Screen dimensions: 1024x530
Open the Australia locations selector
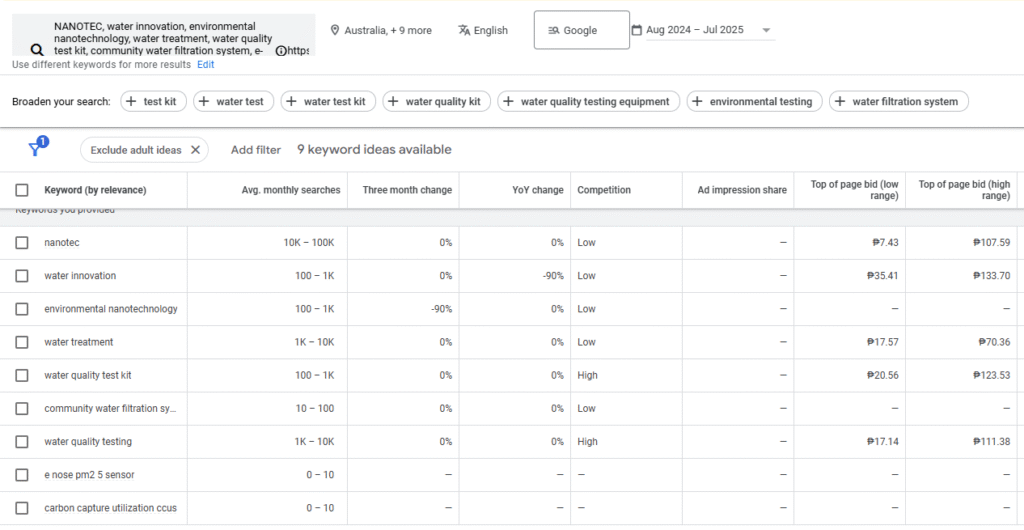[387, 30]
